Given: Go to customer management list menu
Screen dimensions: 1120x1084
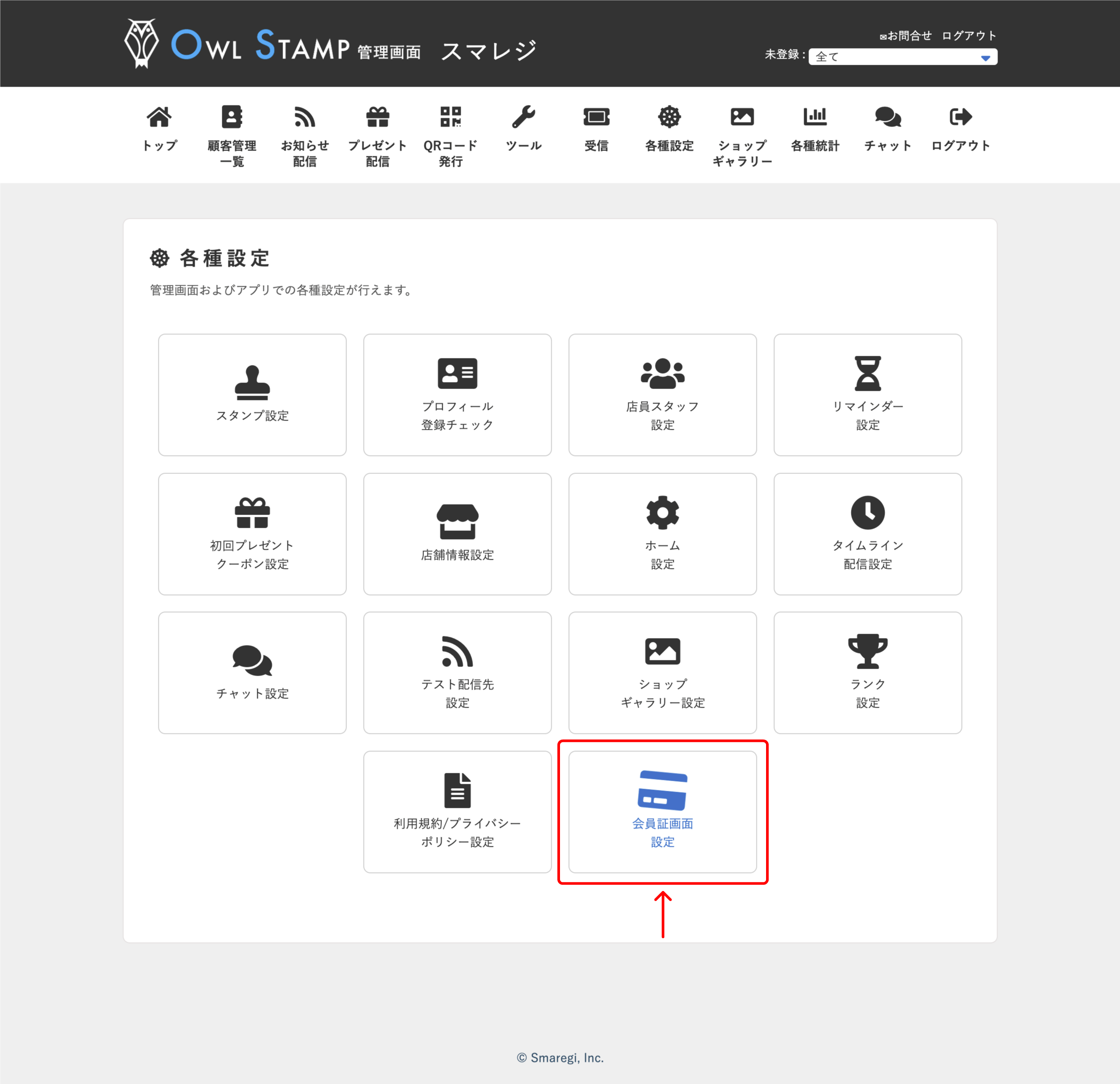Looking at the screenshot, I should [231, 136].
